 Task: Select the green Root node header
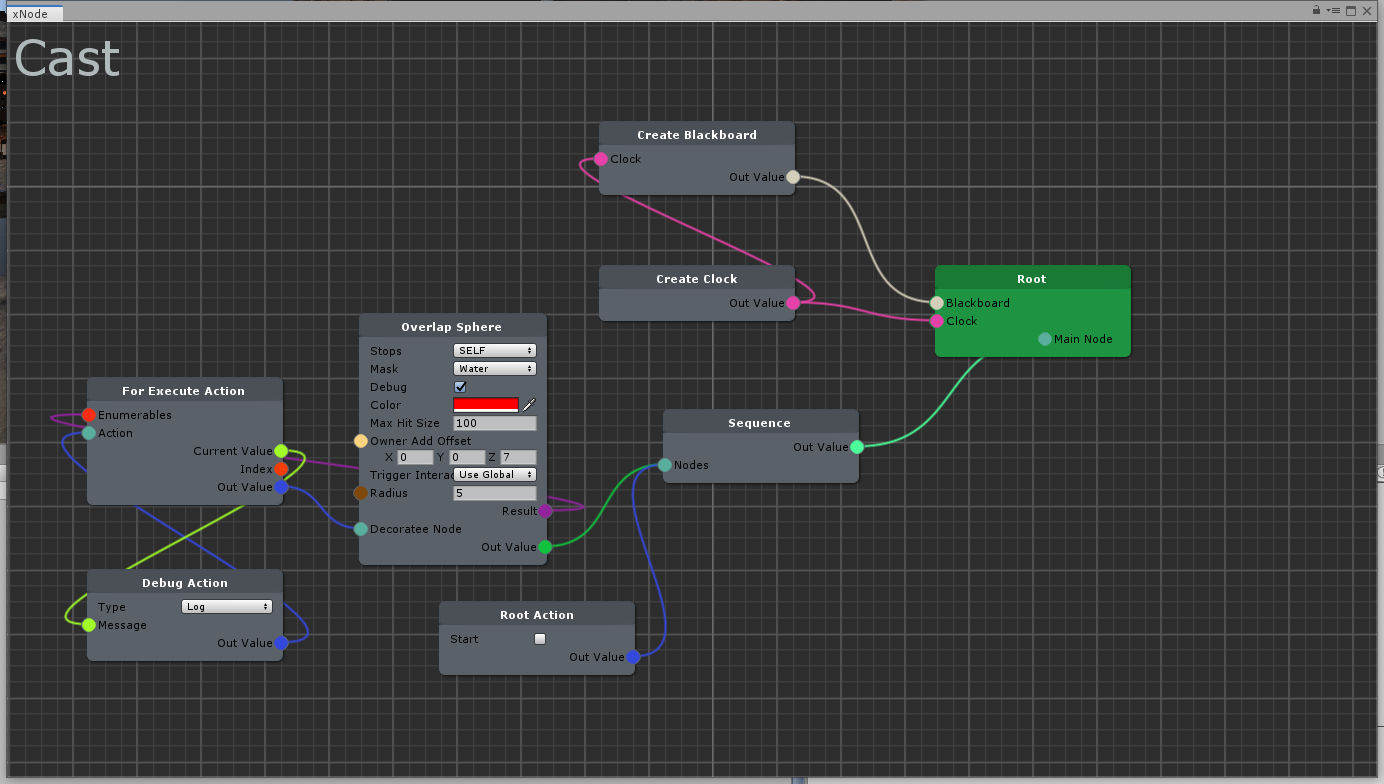pyautogui.click(x=1033, y=279)
